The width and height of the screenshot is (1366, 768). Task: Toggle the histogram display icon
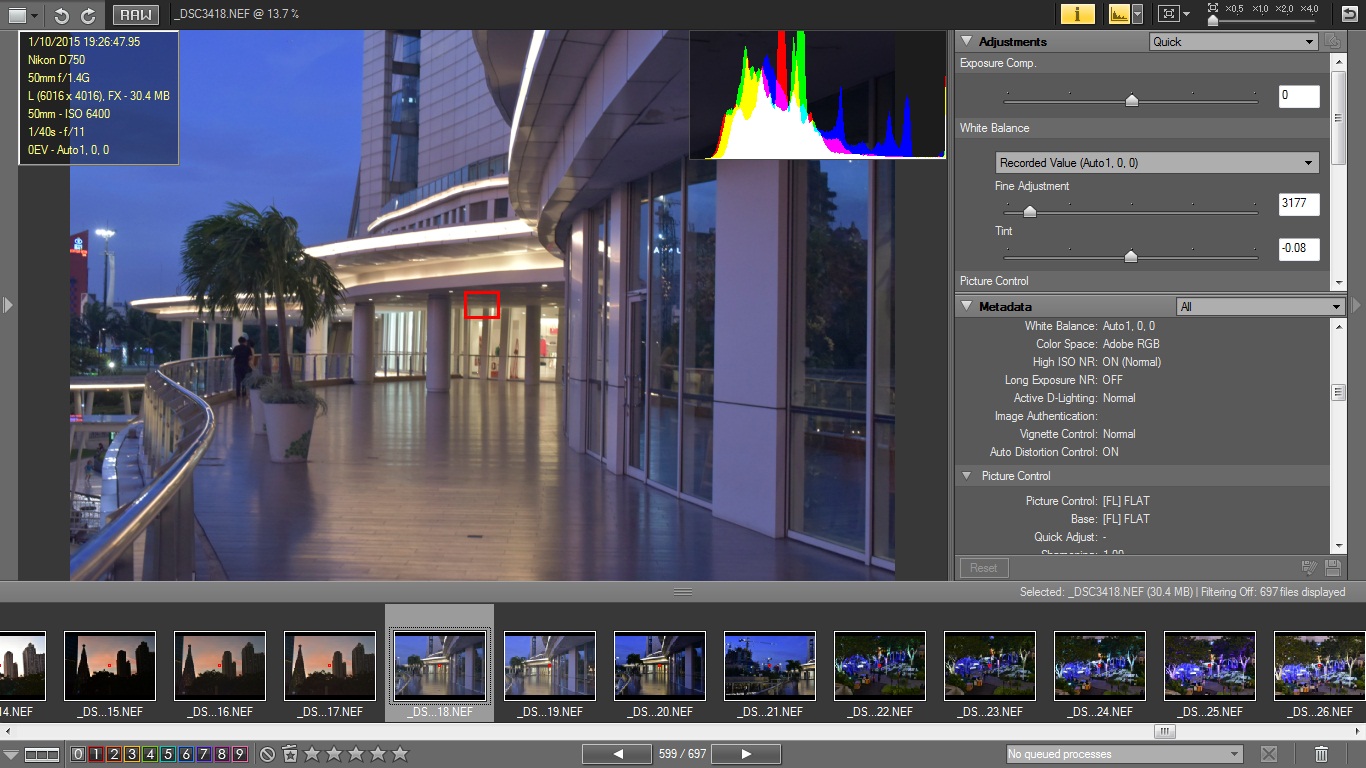[1119, 14]
